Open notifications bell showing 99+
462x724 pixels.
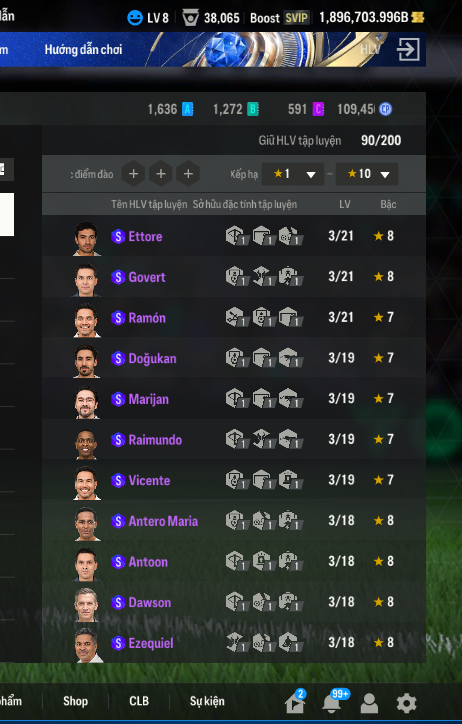point(332,704)
